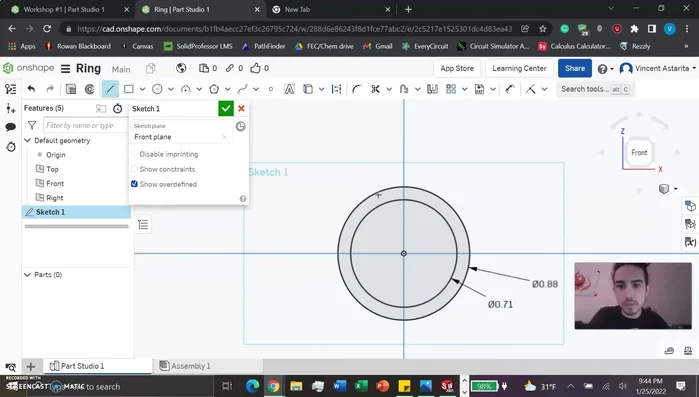Open the Insert features plus icon
Image resolution: width=699 pixels, height=397 pixels.
[11, 108]
